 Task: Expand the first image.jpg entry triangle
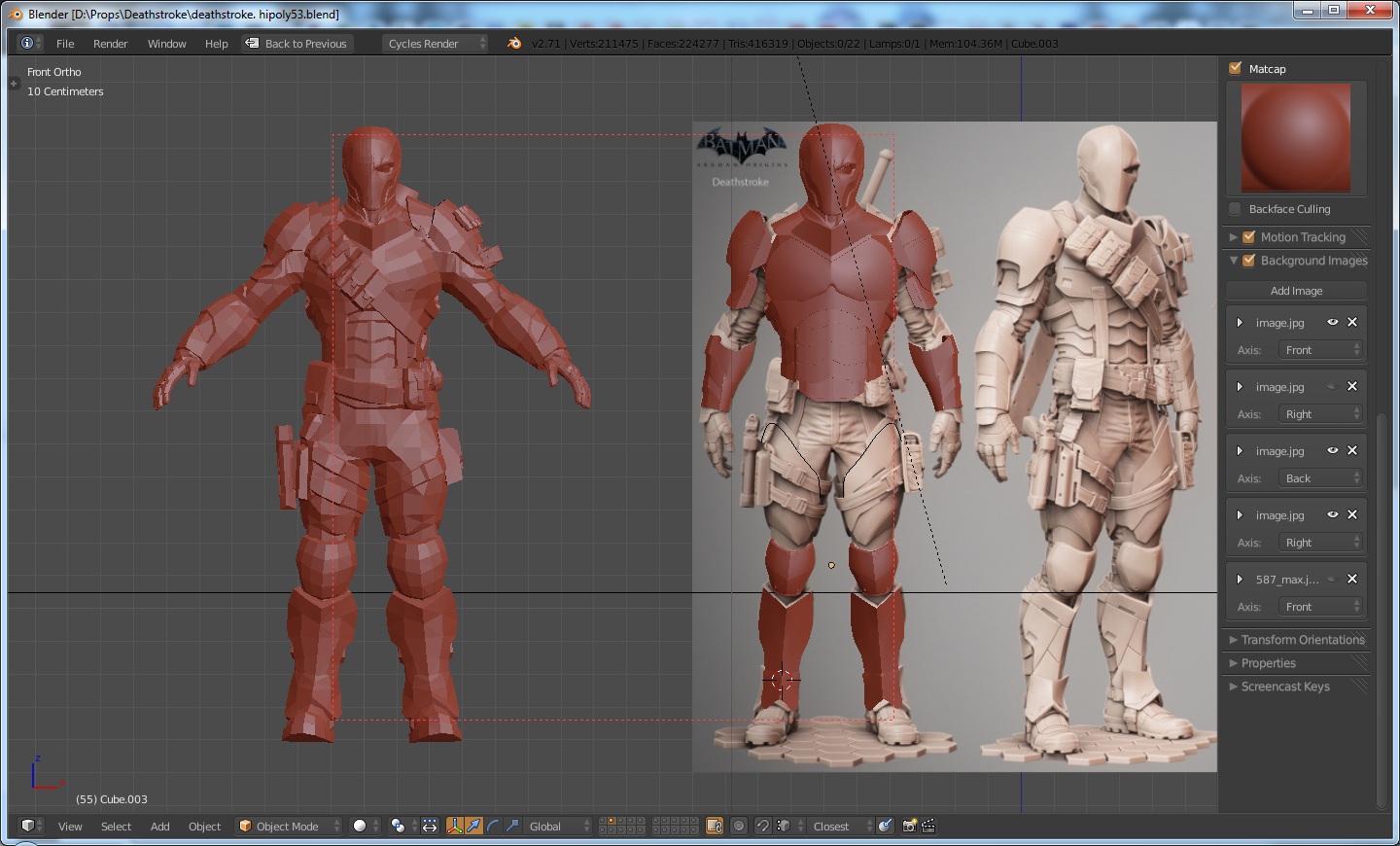pyautogui.click(x=1240, y=322)
